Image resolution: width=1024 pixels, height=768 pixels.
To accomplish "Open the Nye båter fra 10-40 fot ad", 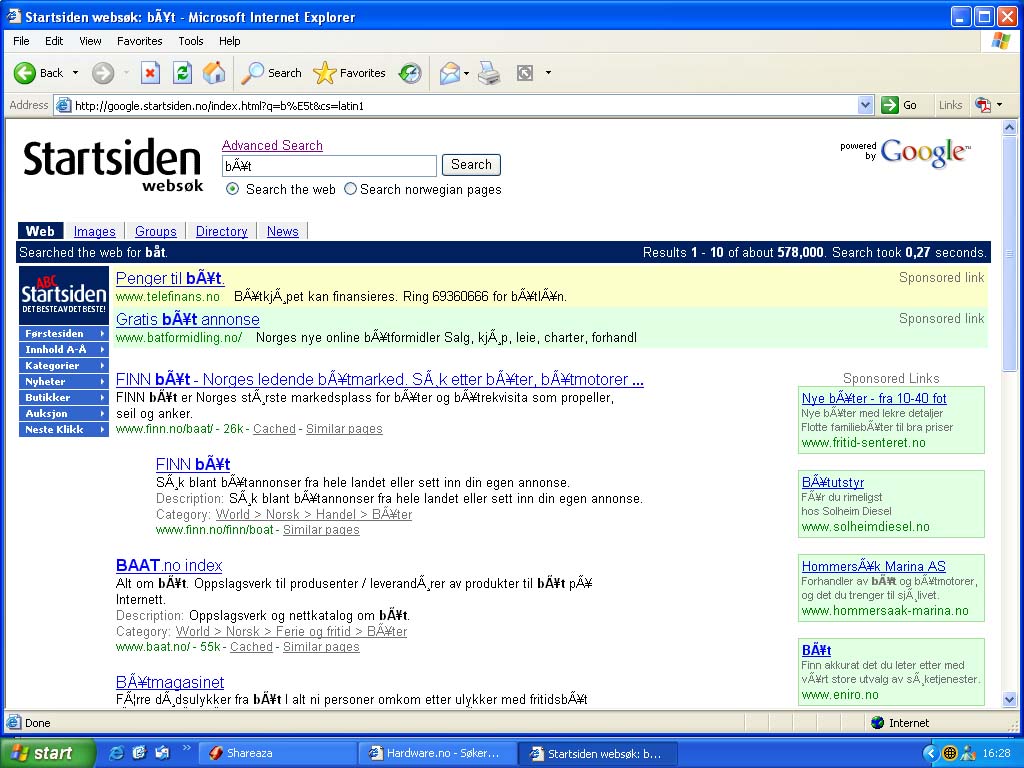I will point(874,398).
